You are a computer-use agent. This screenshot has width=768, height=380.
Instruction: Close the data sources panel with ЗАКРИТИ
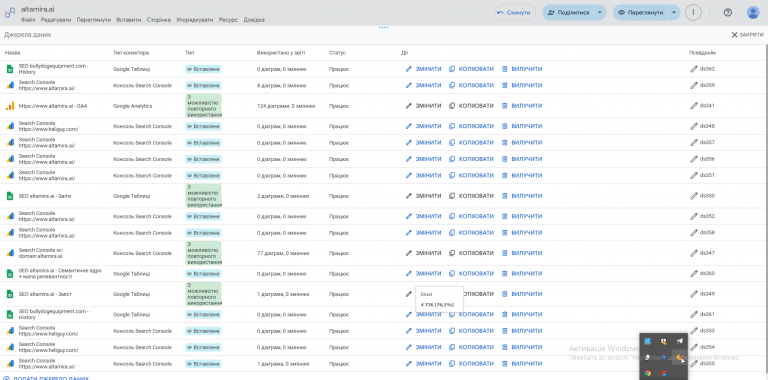click(x=747, y=35)
